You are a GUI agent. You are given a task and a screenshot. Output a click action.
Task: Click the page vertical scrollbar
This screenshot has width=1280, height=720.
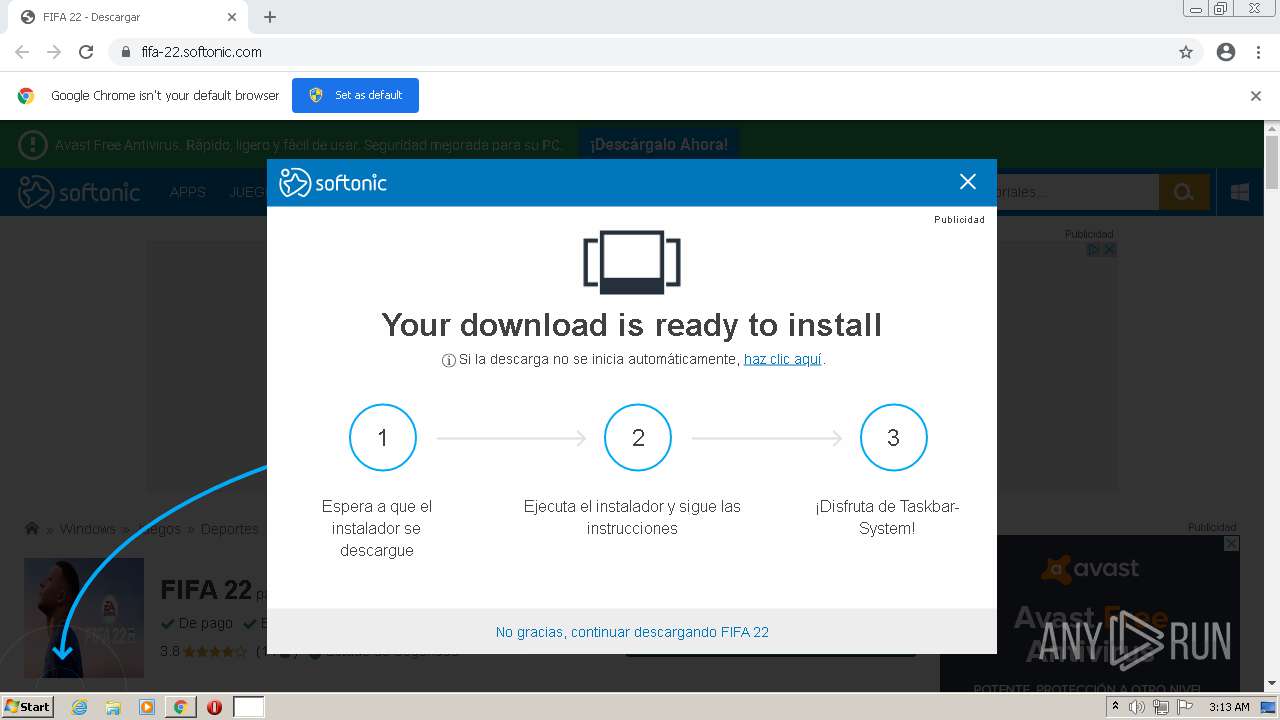point(1272,405)
